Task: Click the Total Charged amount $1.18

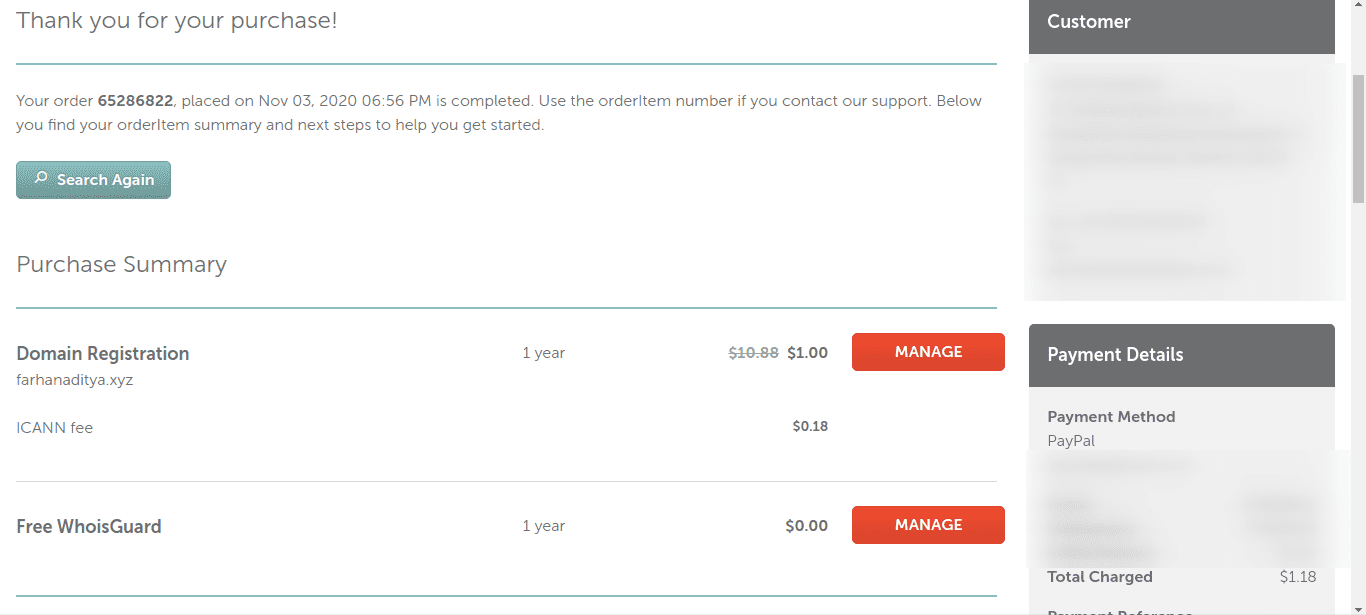Action: (x=1297, y=576)
